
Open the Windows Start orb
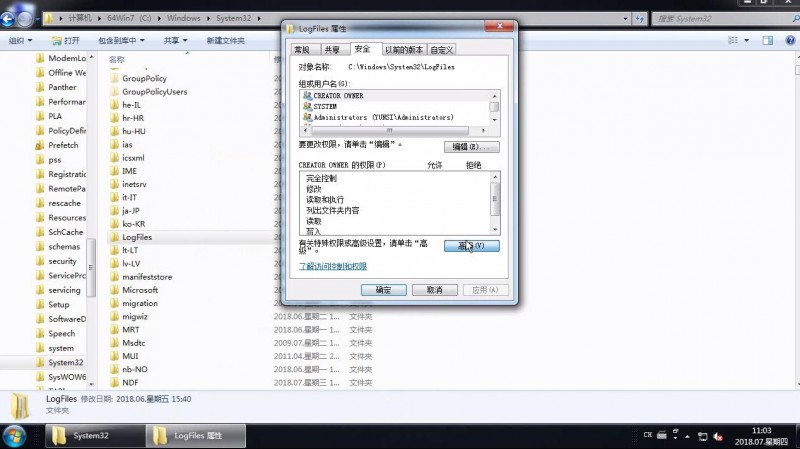[x=14, y=437]
